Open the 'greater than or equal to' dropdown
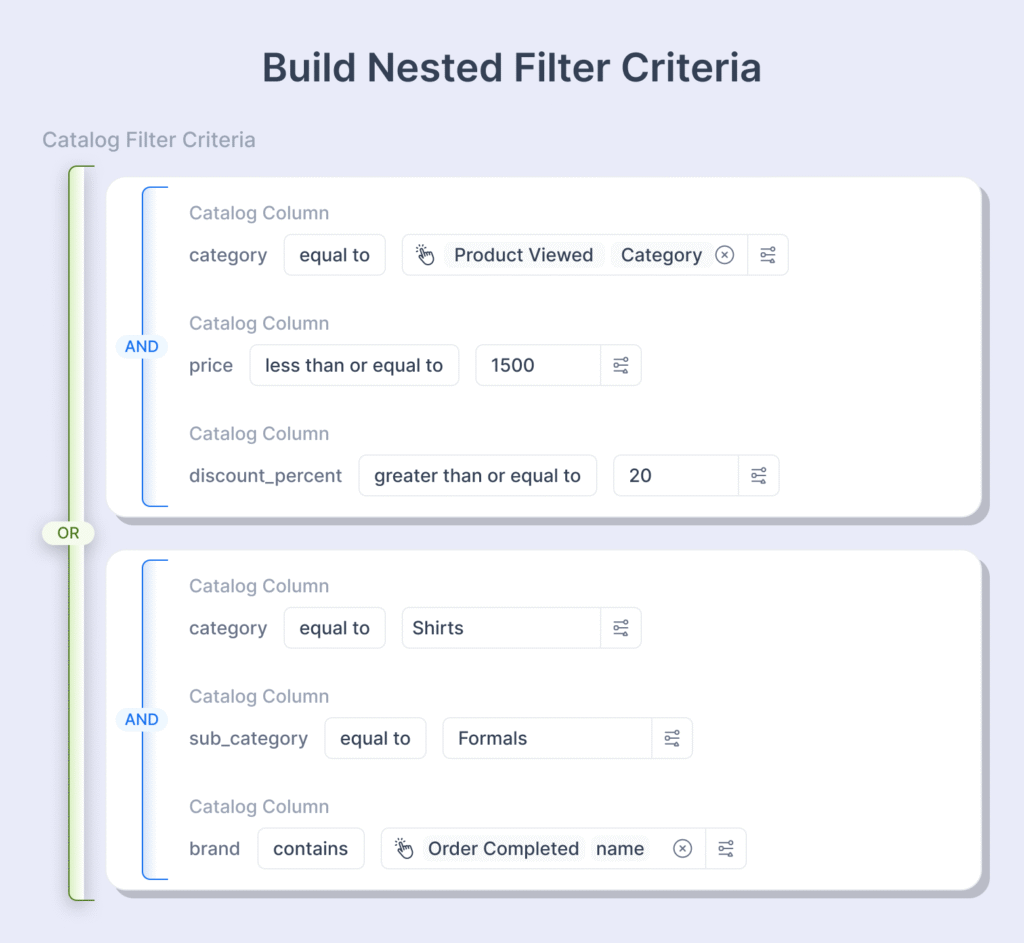 tap(477, 476)
